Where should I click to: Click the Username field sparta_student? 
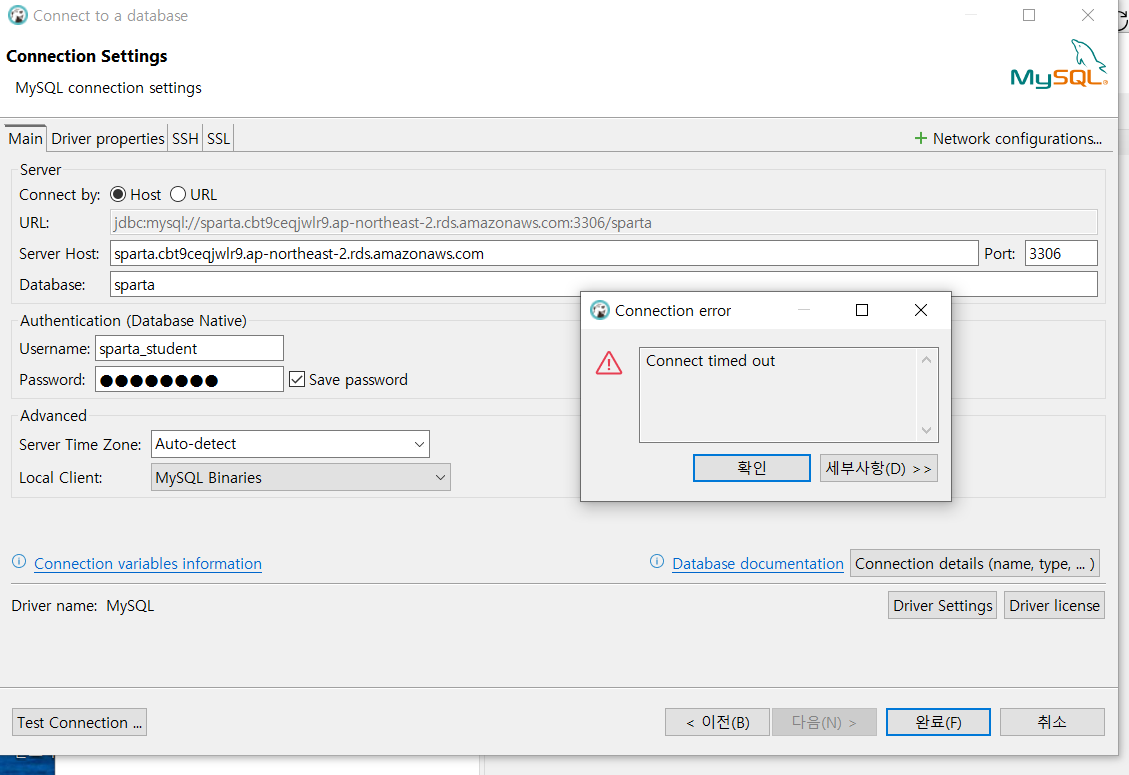click(x=189, y=349)
